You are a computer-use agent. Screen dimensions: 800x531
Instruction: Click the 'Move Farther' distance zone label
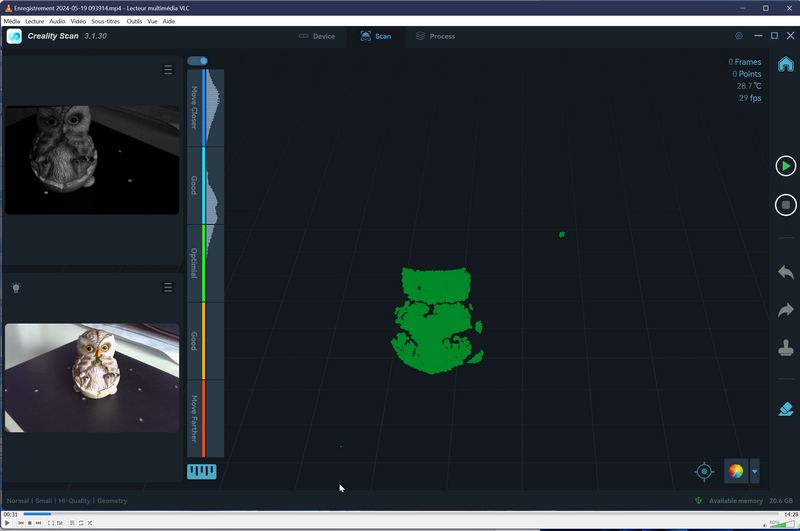[x=194, y=418]
